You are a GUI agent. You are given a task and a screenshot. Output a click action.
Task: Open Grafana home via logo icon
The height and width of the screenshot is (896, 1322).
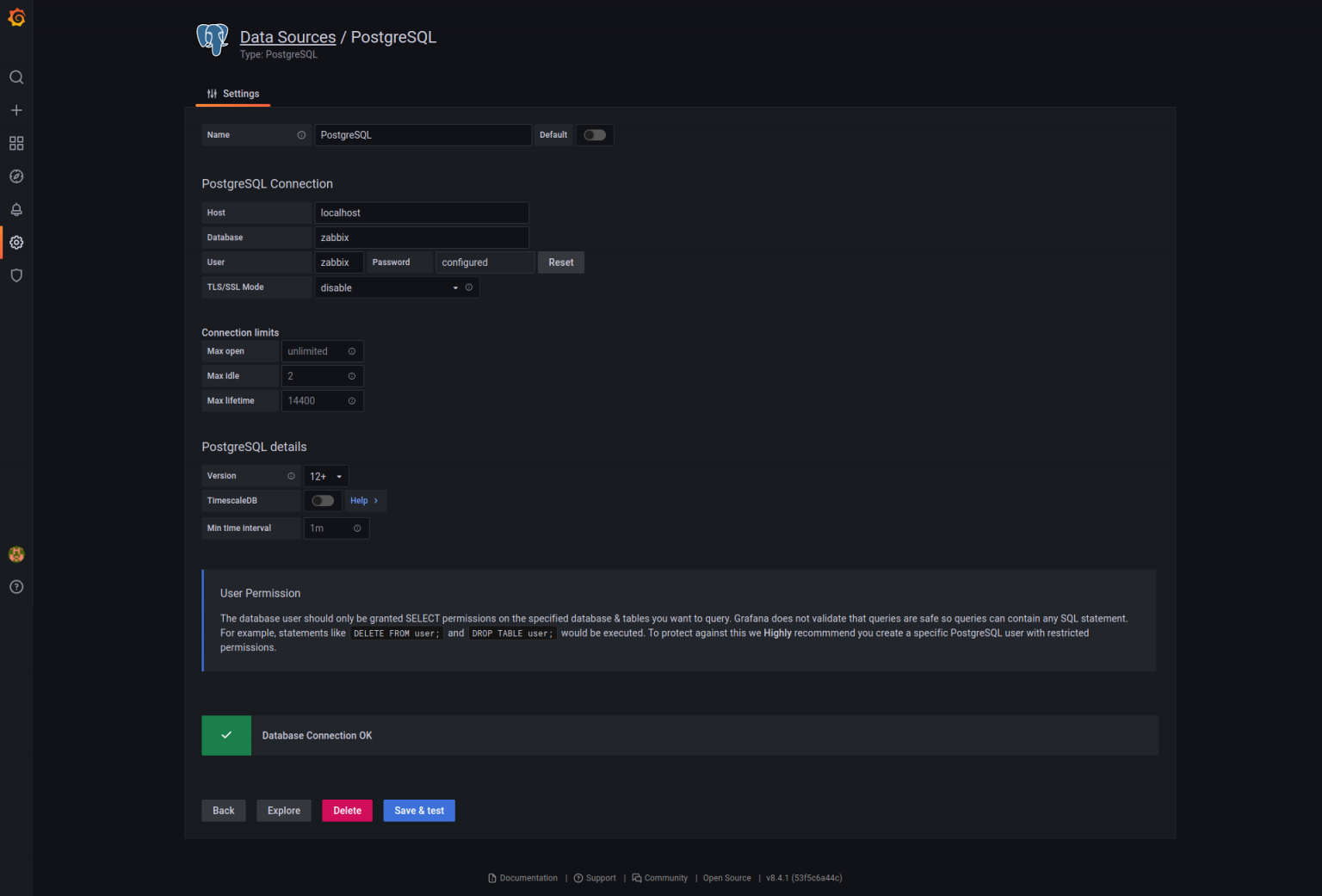pyautogui.click(x=16, y=17)
